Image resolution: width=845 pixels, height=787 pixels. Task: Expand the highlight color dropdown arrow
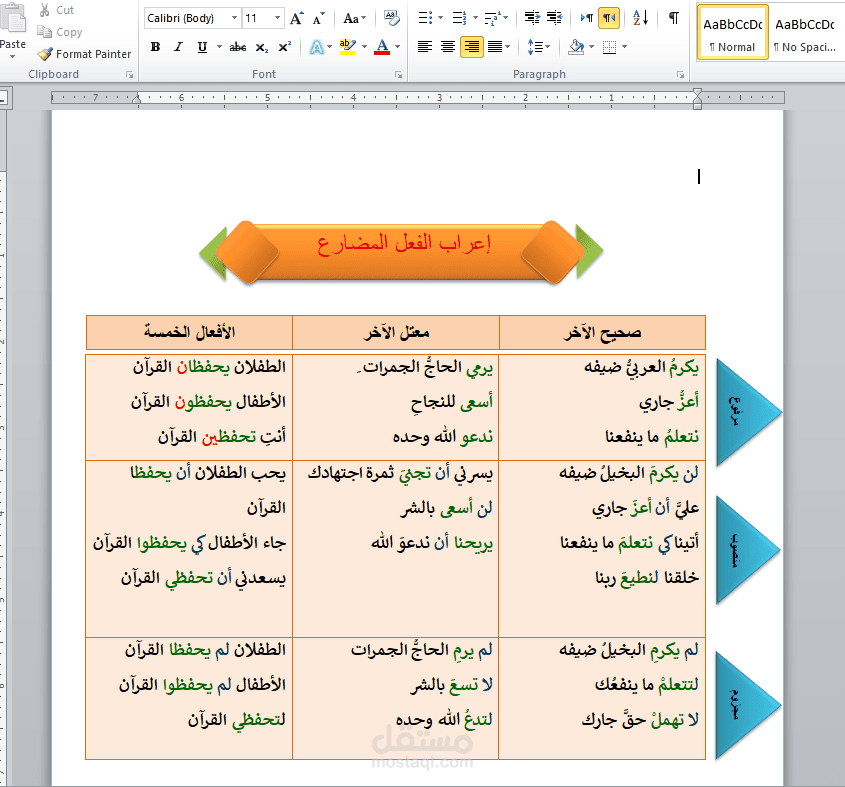364,47
